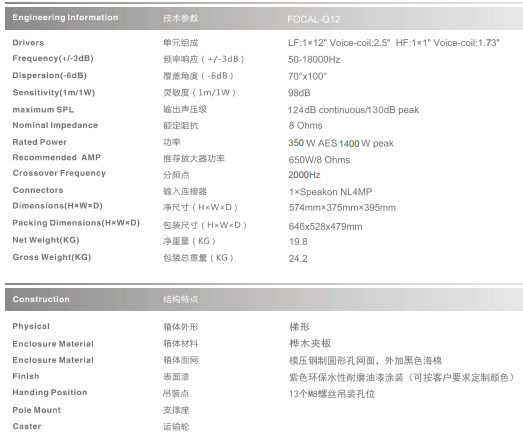This screenshot has width=523, height=436.
Task: Click the '额定阻抗' Chinese label
Action: point(180,126)
